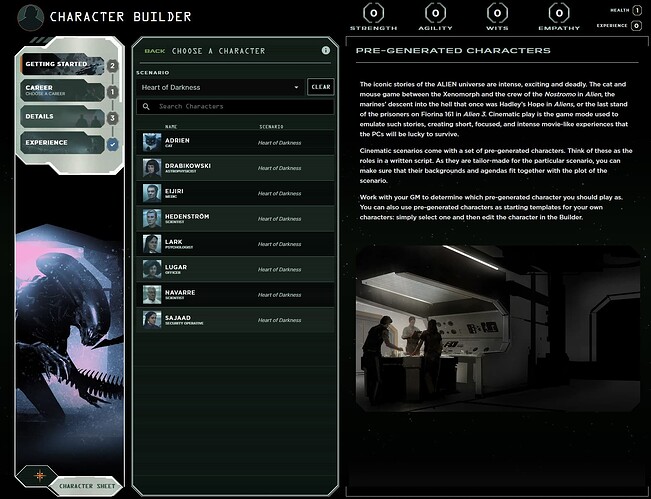This screenshot has width=651, height=499.
Task: Click Sajaad's portrait
Action: 152,320
